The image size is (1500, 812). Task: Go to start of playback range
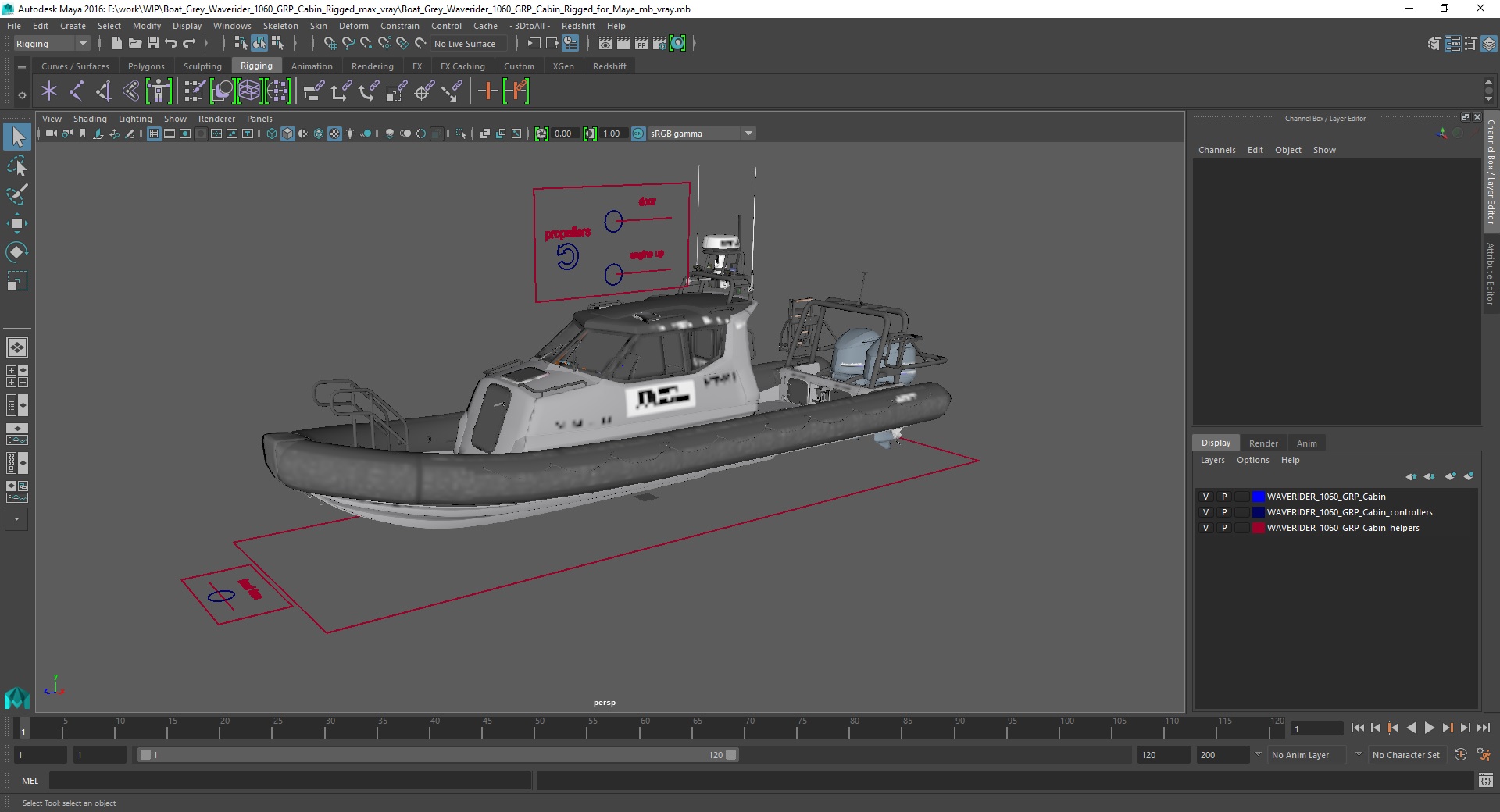point(1357,728)
